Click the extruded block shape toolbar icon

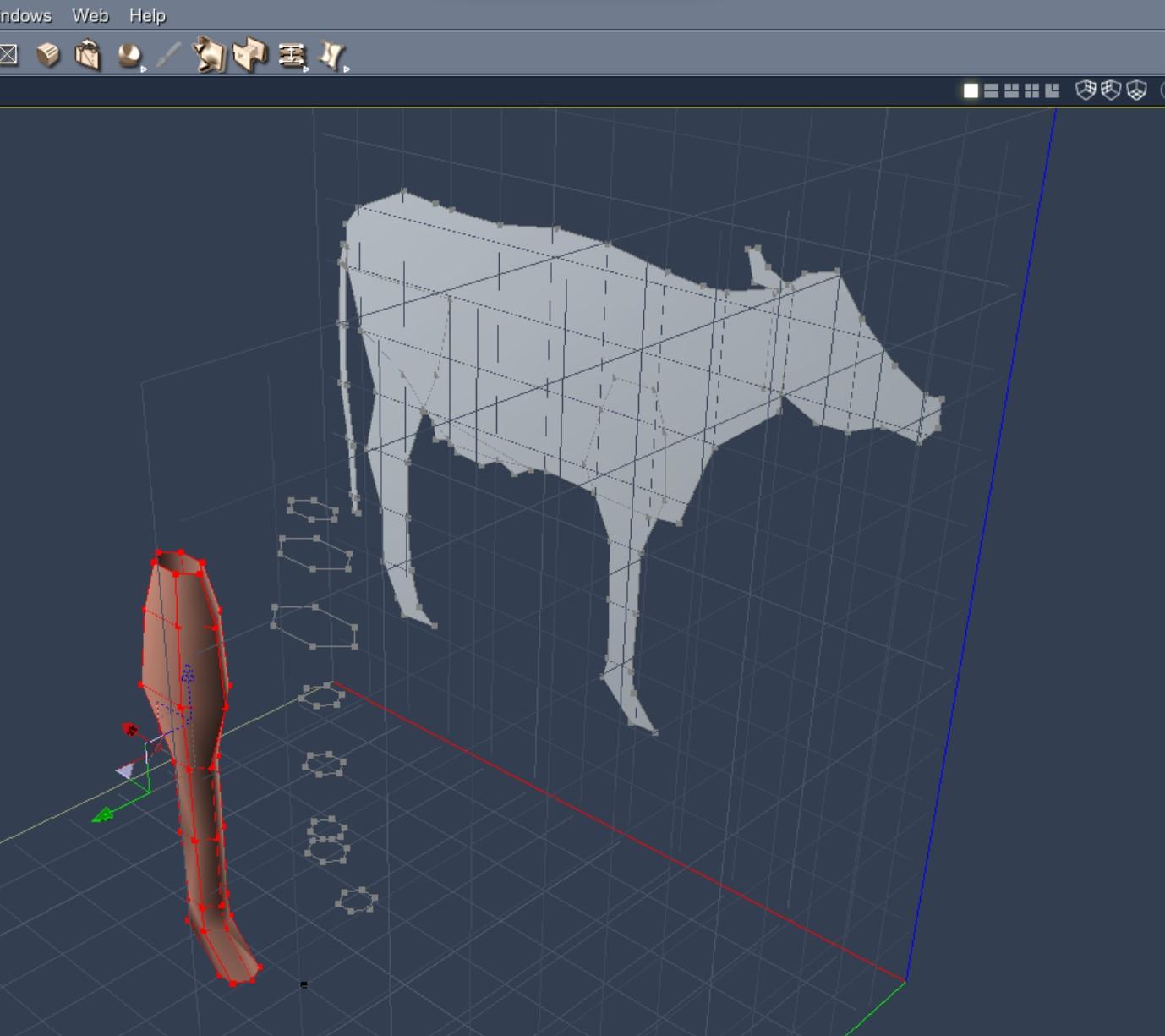click(x=249, y=55)
